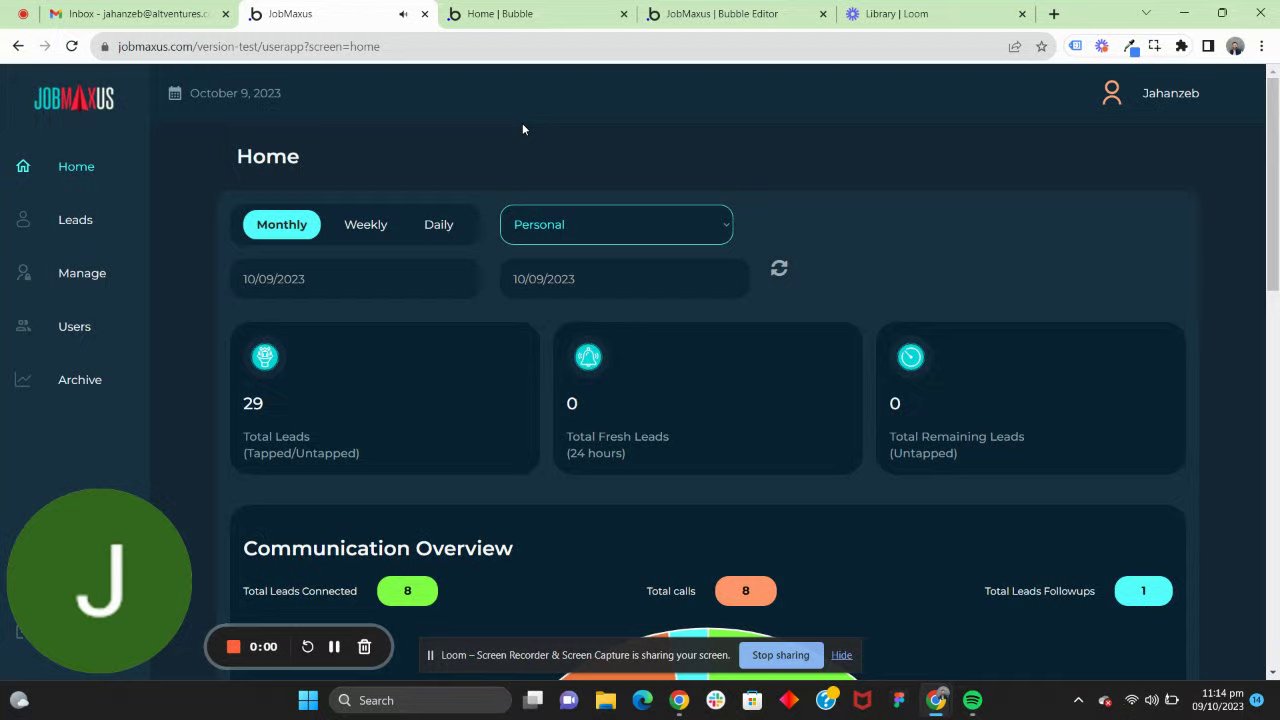1280x720 pixels.
Task: Open the Home sidebar icon
Action: (x=23, y=166)
